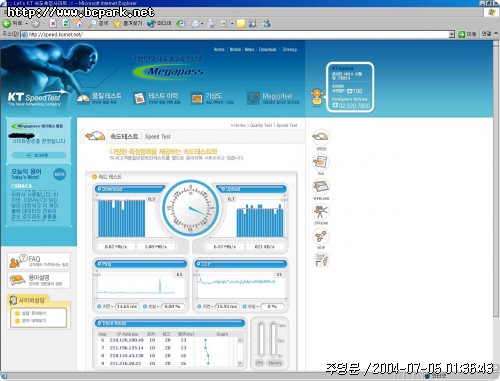
Task: Click the yellow folder toolbar icon
Action: pos(241,23)
